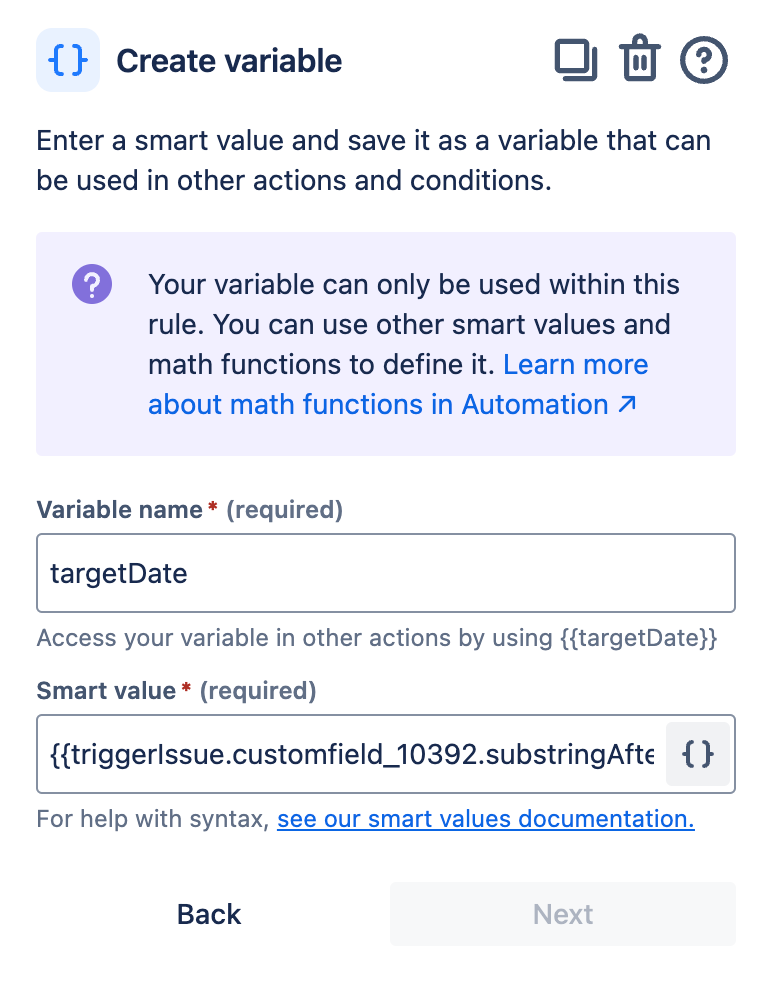Viewport: 774px width, 986px height.
Task: Click the trash bin icon in header
Action: 639,59
